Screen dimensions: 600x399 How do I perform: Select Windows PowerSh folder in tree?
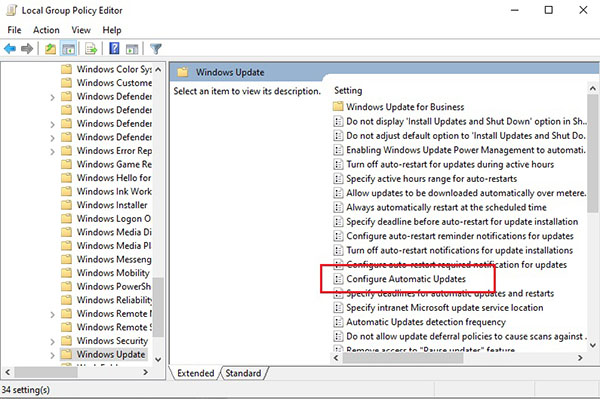point(106,286)
